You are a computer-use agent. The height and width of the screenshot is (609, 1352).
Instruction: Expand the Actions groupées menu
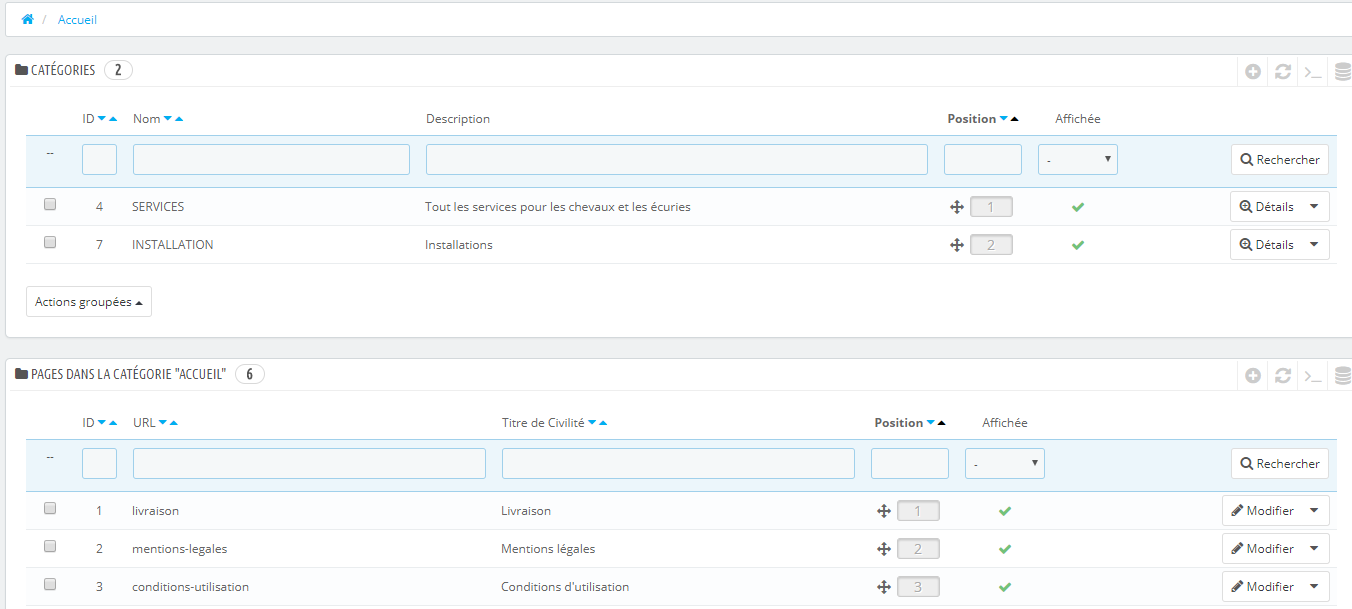(89, 302)
